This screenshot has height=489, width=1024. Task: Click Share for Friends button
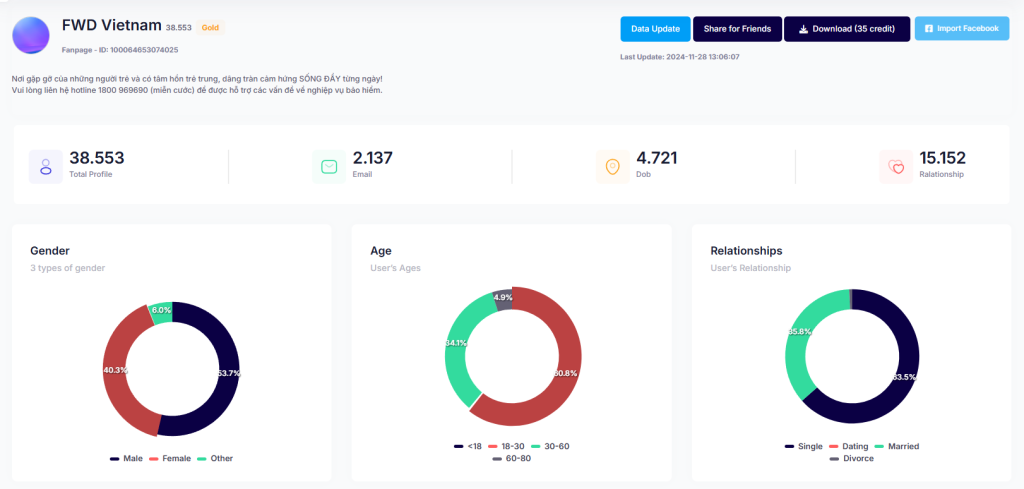tap(737, 29)
